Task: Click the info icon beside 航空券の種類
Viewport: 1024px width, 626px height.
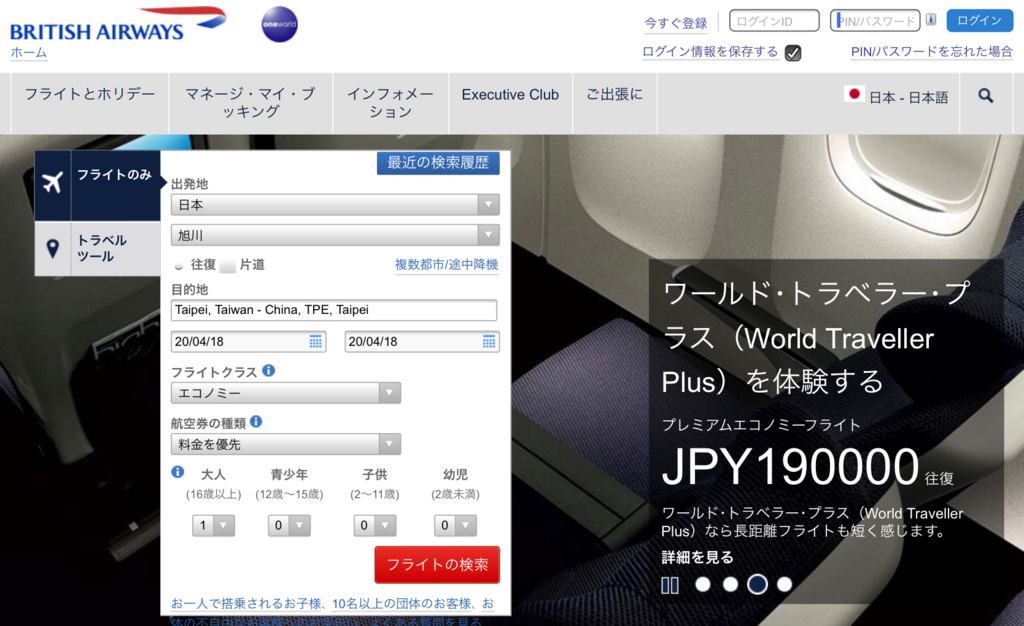Action: coord(256,422)
